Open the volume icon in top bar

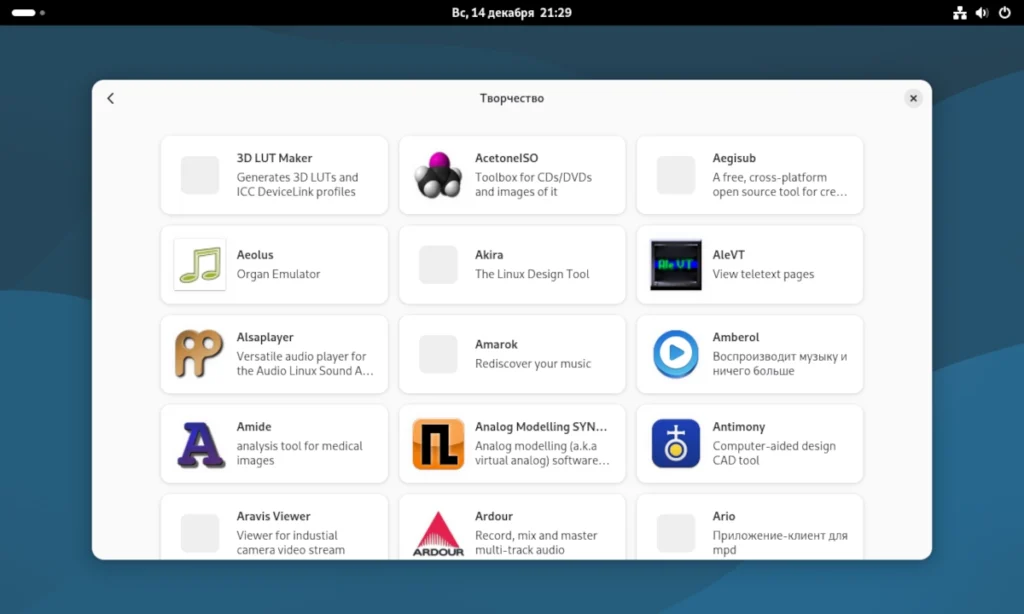982,12
